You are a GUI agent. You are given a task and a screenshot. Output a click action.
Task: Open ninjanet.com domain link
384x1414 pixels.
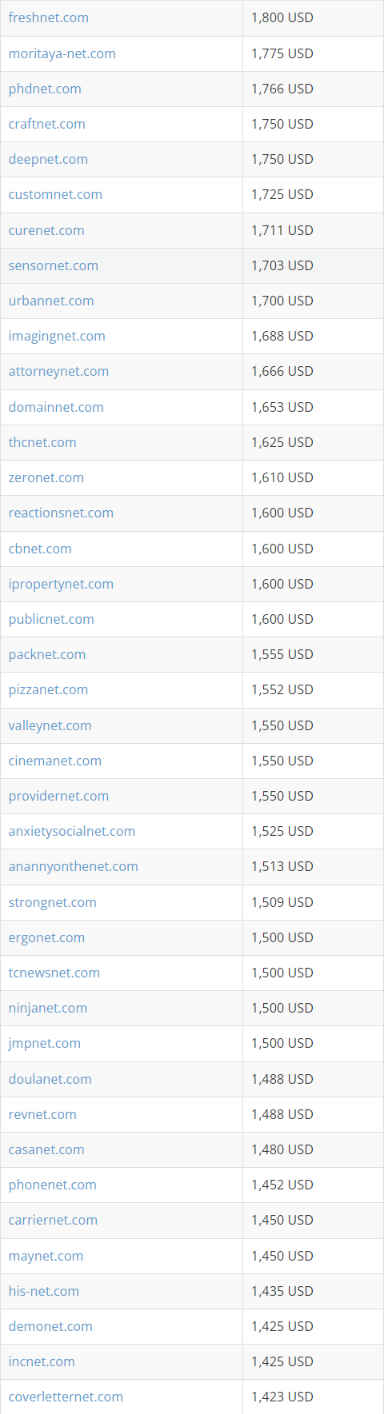point(48,1008)
